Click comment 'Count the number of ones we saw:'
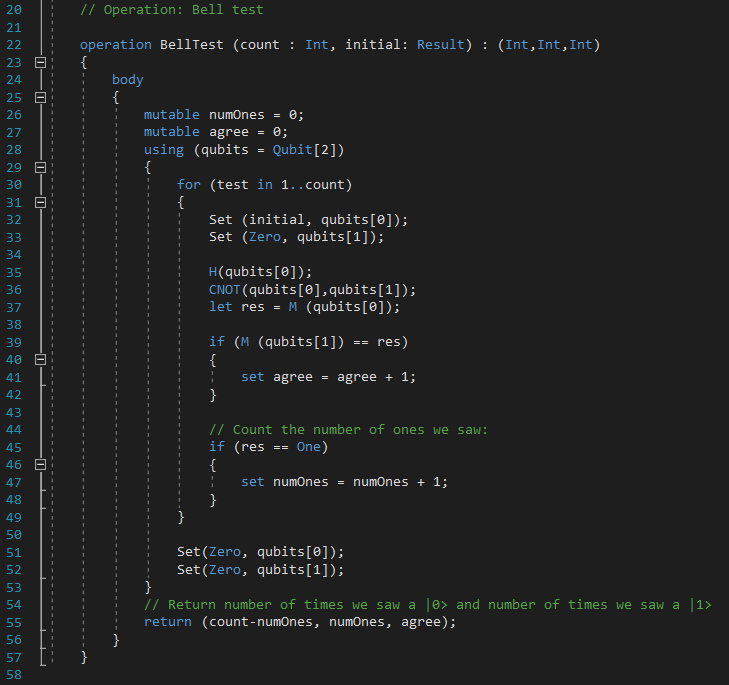This screenshot has height=685, width=729. click(x=360, y=430)
